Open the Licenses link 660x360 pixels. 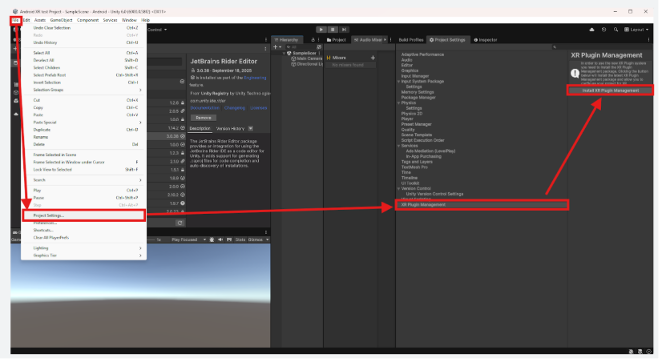point(258,108)
